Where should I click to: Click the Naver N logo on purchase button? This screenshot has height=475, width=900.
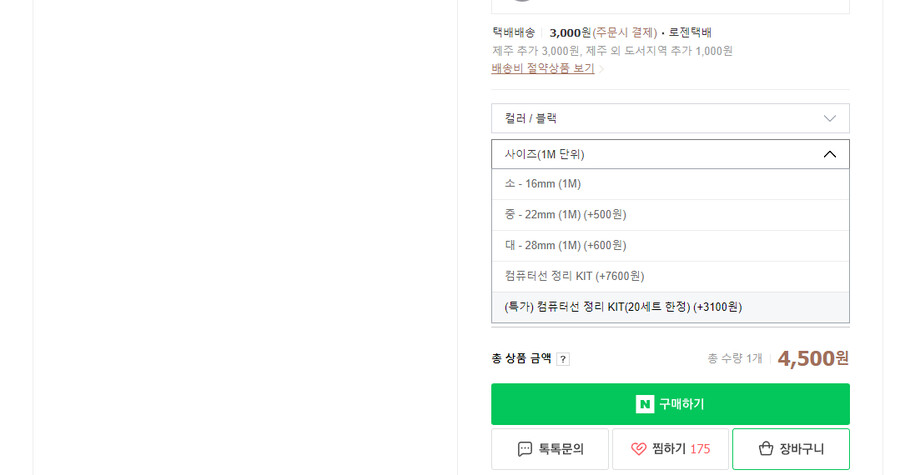pyautogui.click(x=645, y=404)
